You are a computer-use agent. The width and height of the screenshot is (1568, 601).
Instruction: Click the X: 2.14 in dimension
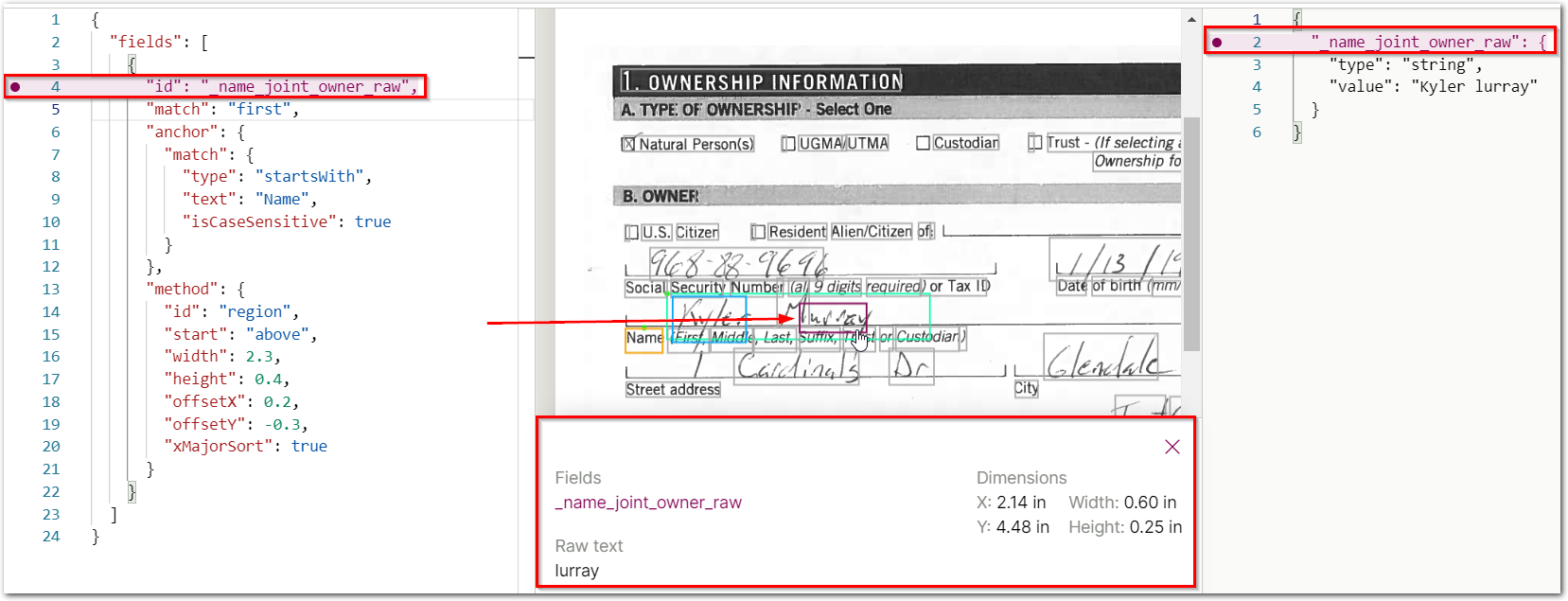point(1012,503)
